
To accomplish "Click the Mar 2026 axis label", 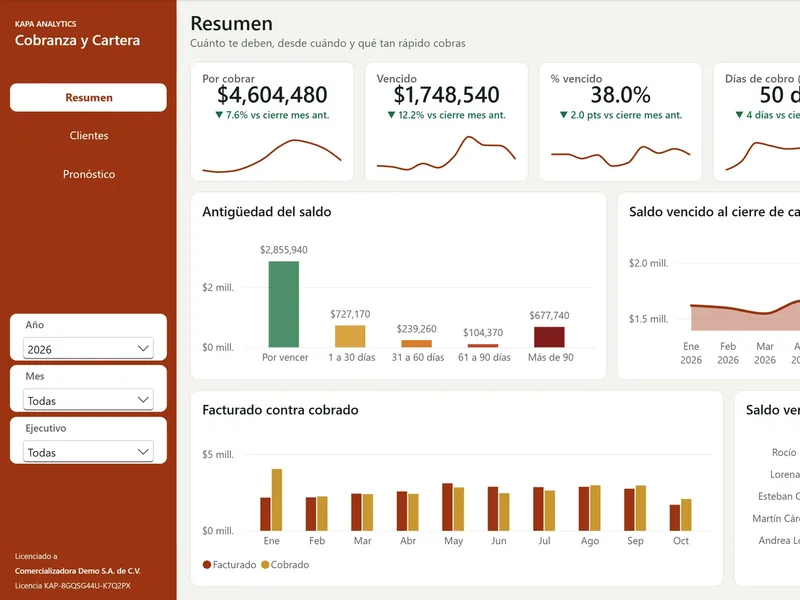I will coord(765,353).
